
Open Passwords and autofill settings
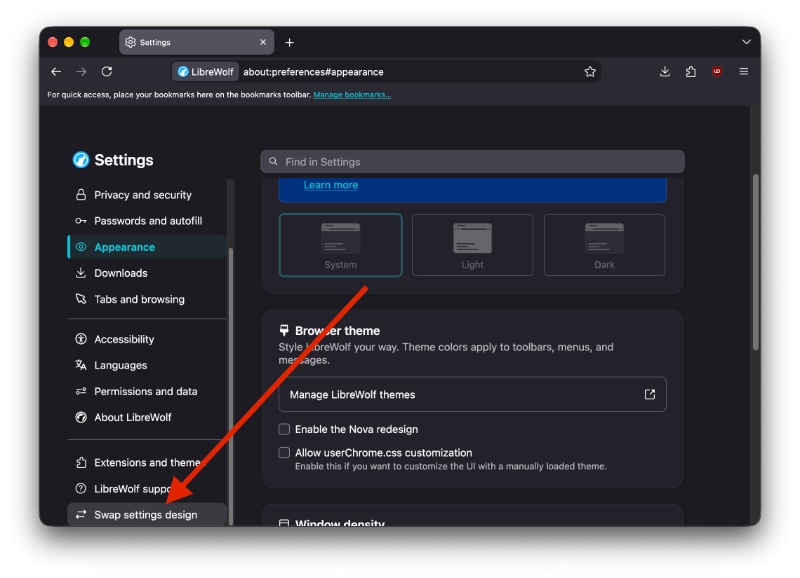[x=146, y=221]
